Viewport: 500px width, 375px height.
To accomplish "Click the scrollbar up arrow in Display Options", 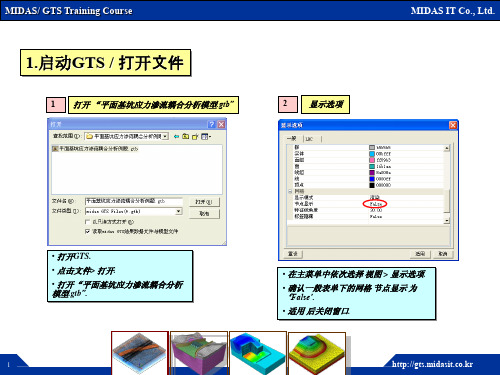I will pyautogui.click(x=447, y=148).
